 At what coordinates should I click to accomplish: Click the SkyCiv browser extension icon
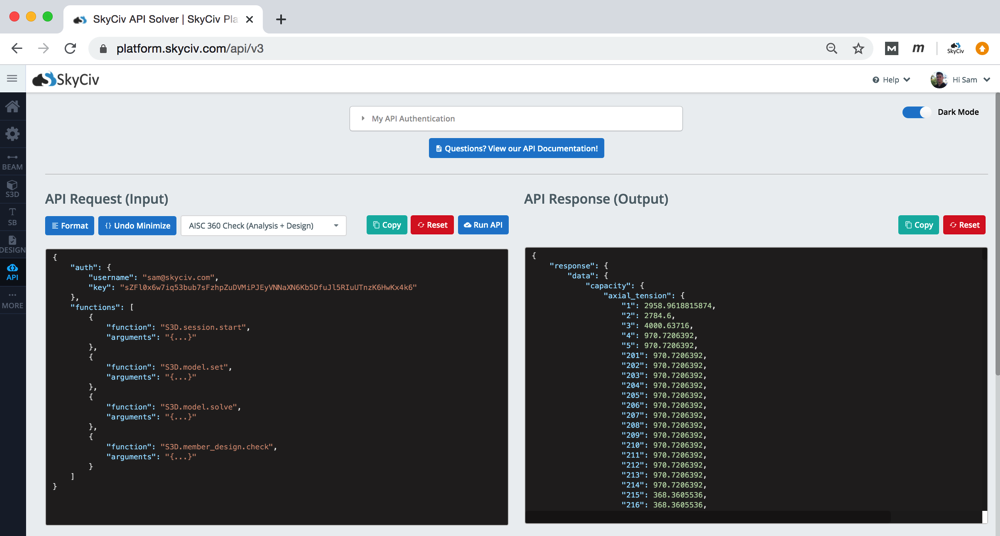pos(955,48)
